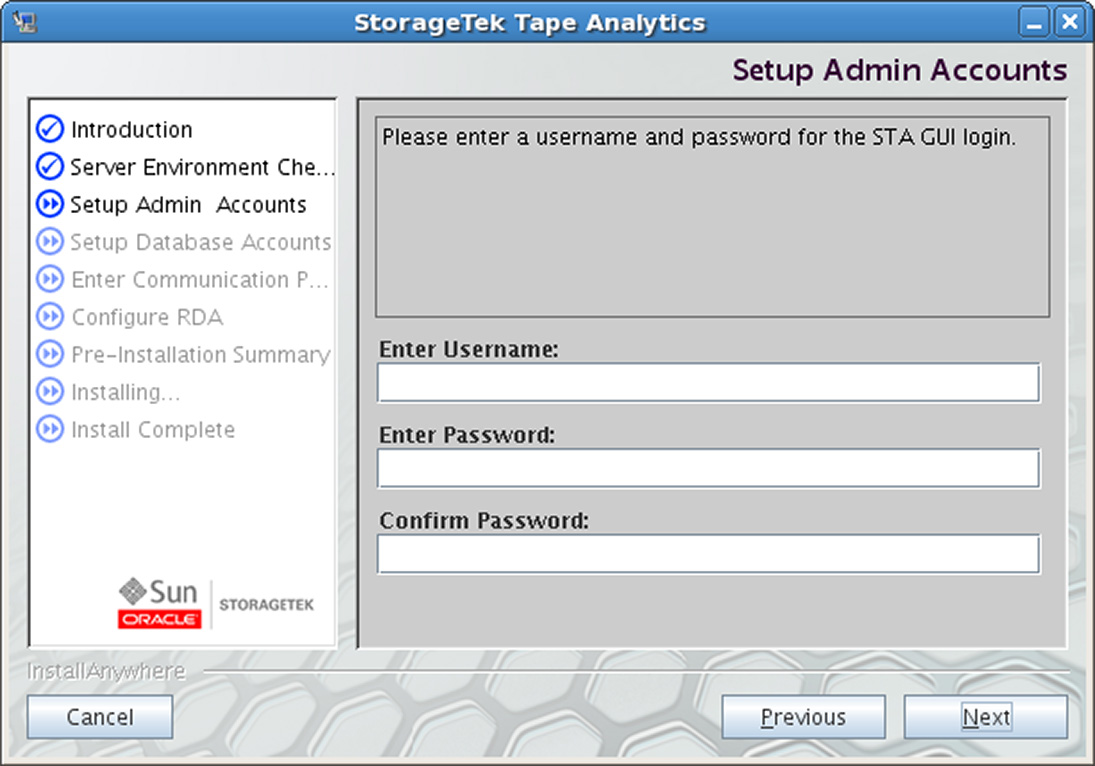Click the StorageTek logo

pos(266,605)
